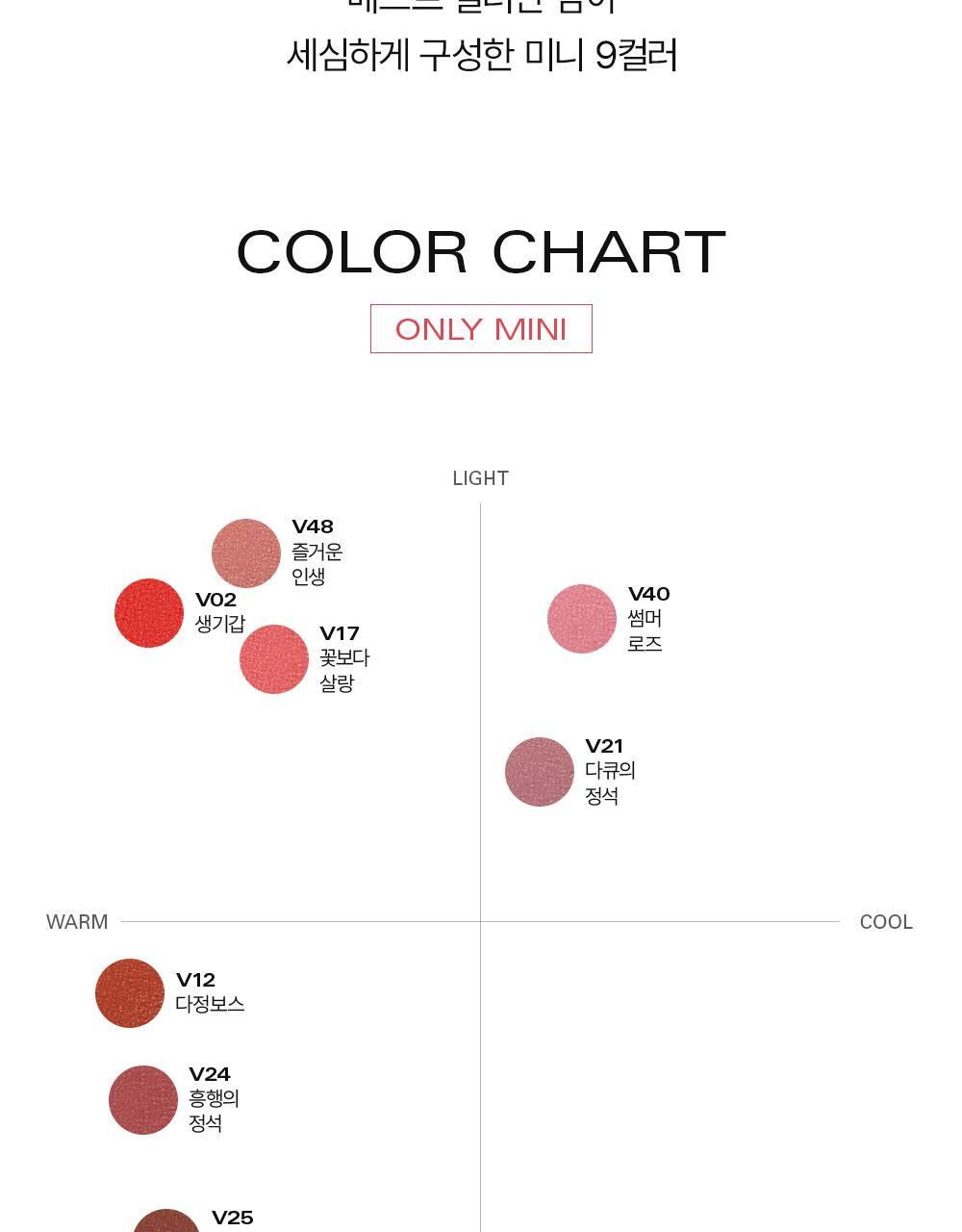Click the COOL axis label
Screen dimensions: 962x1232
point(886,922)
